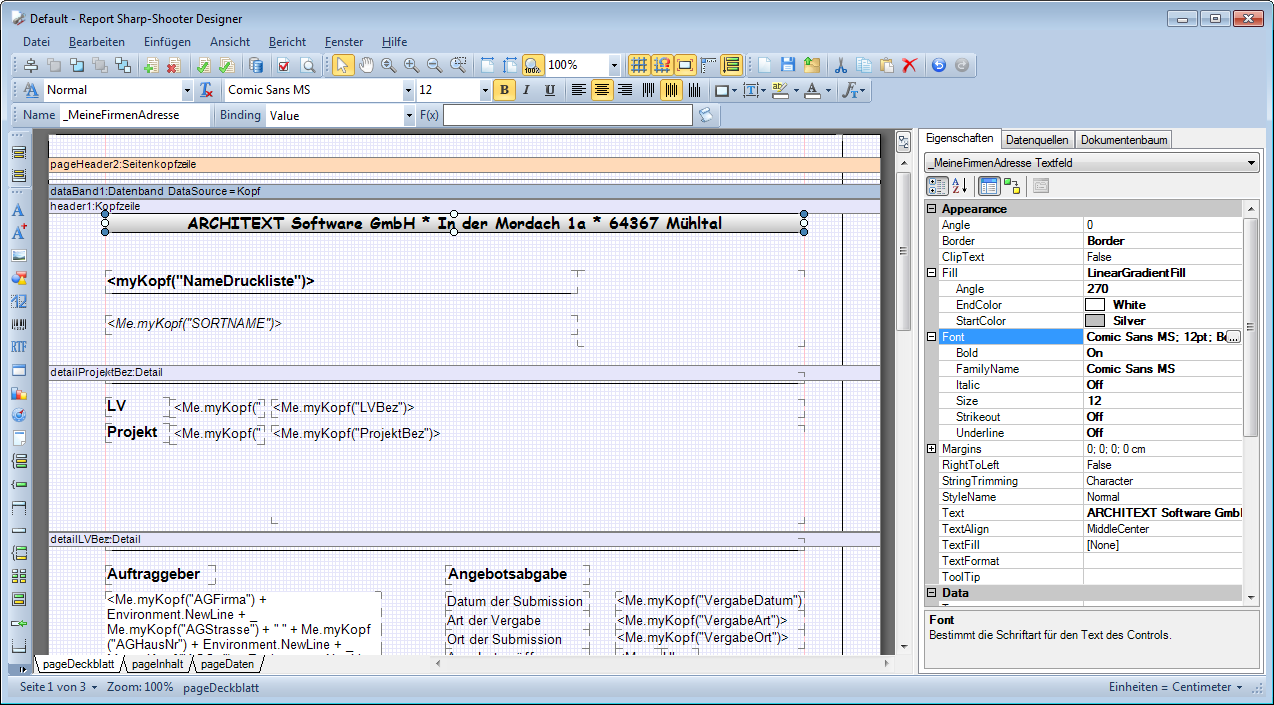The width and height of the screenshot is (1274, 705).
Task: Select the picture tool in toolbox
Action: point(18,255)
